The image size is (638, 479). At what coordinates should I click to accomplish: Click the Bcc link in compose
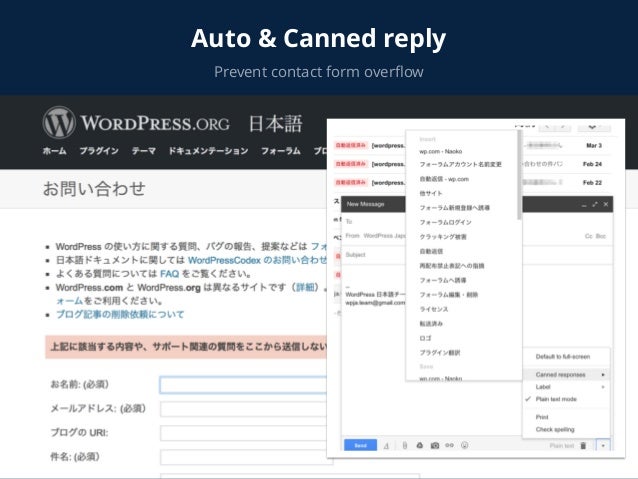coord(601,236)
